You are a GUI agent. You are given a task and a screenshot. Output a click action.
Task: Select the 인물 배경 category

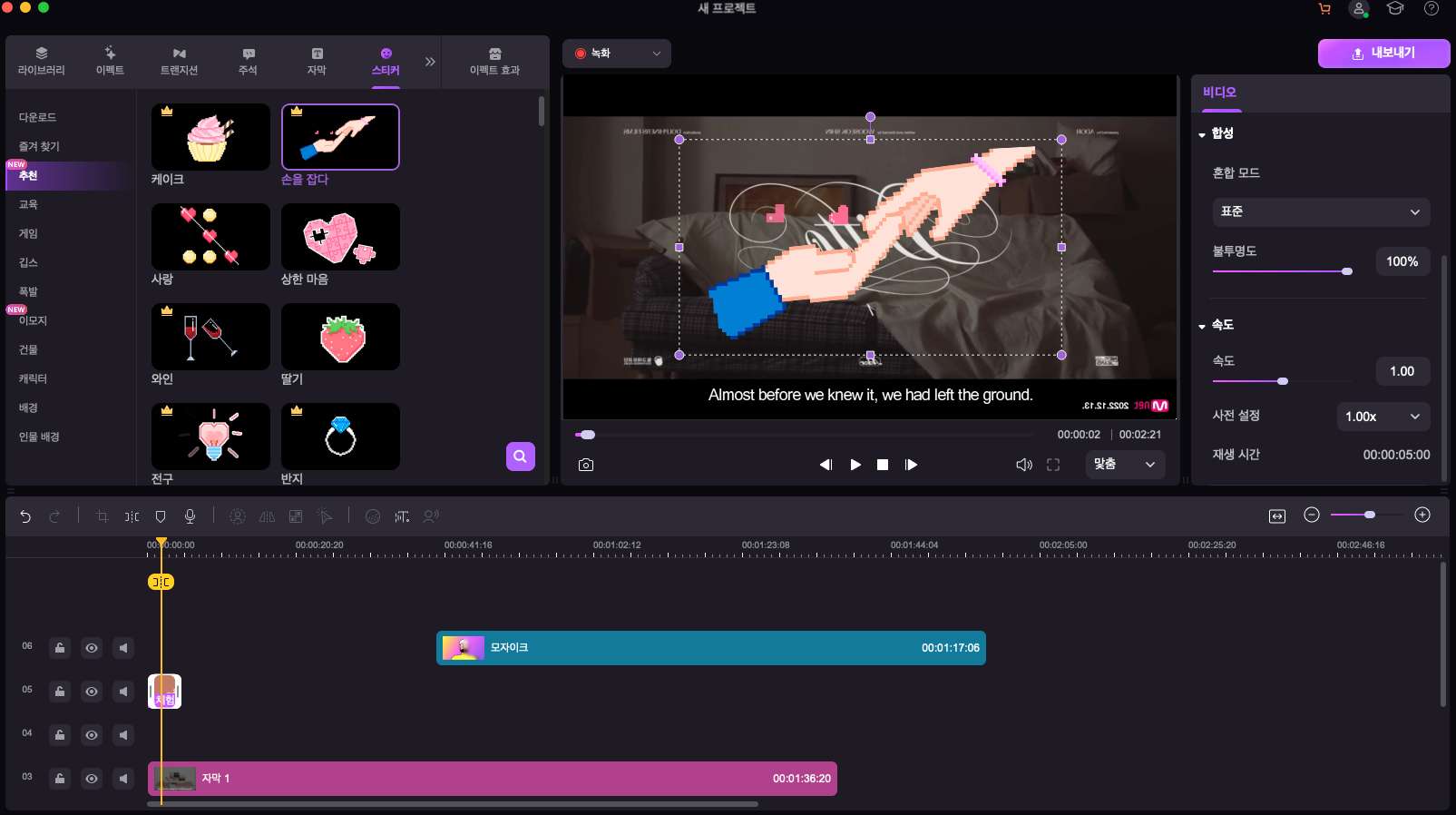tap(39, 437)
